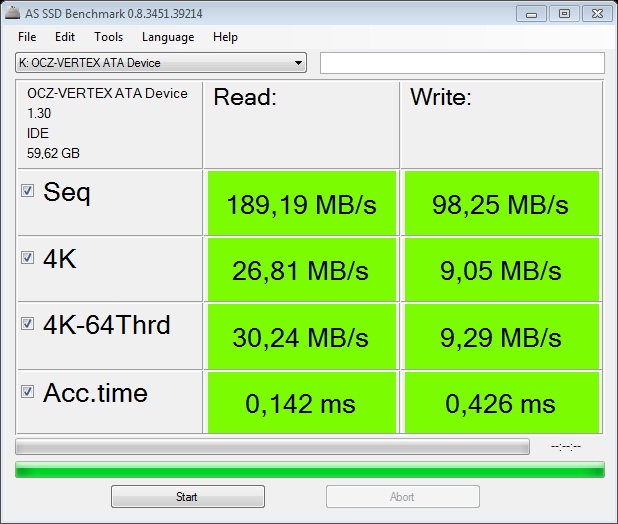Click the empty text field beside the drive selector

point(462,63)
